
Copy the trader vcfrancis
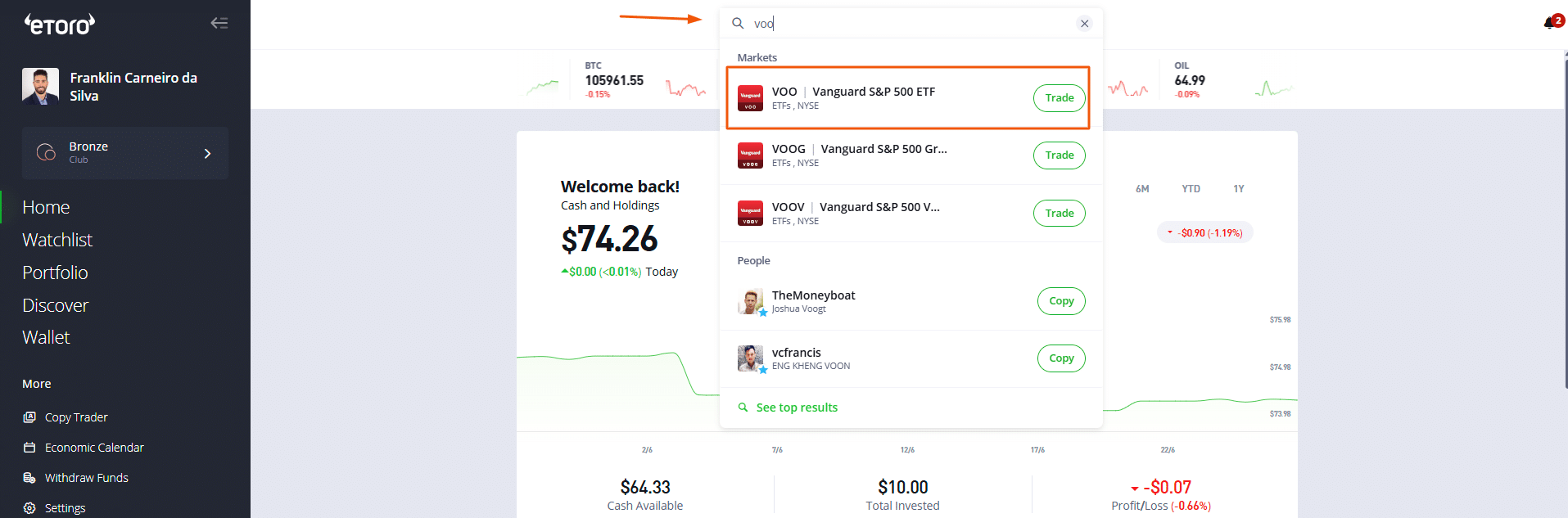point(1061,358)
